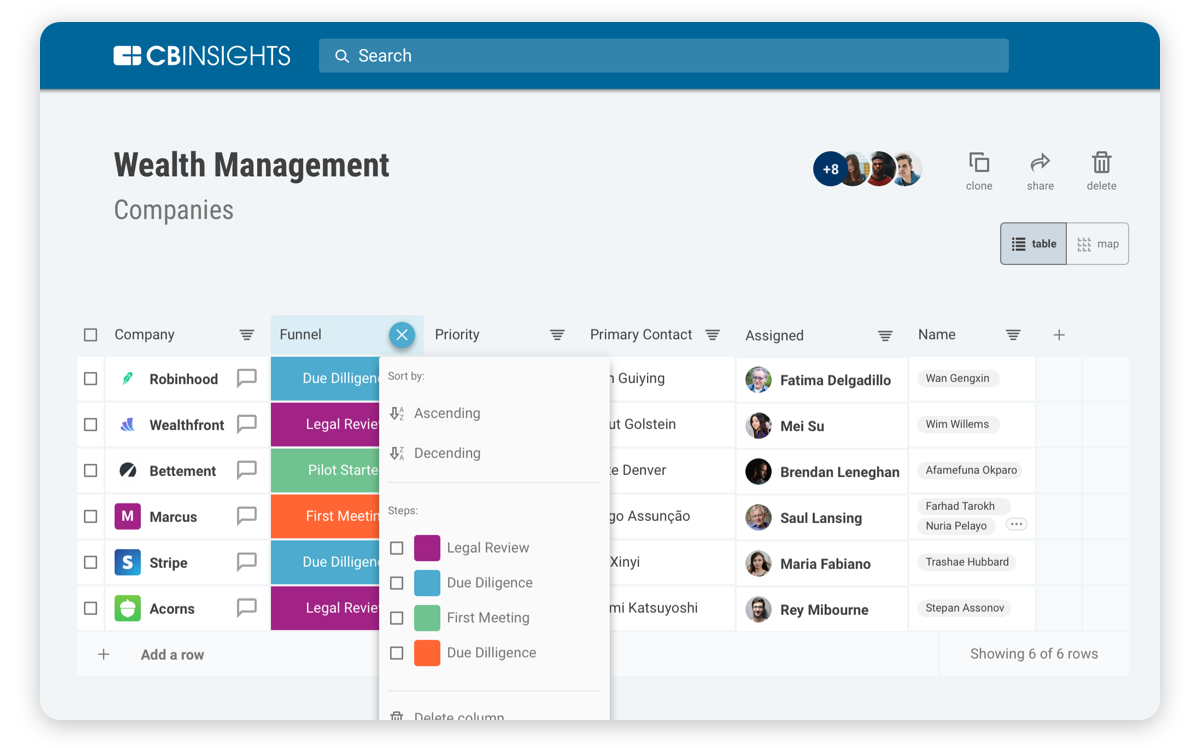This screenshot has height=748, width=1200.
Task: Open comments for Wealthfront row
Action: [x=247, y=424]
